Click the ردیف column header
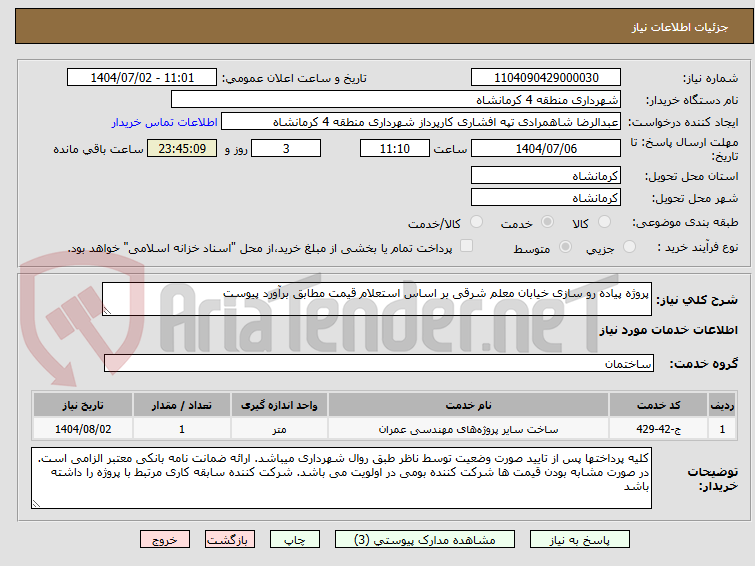This screenshot has height=566, width=755. 722,405
